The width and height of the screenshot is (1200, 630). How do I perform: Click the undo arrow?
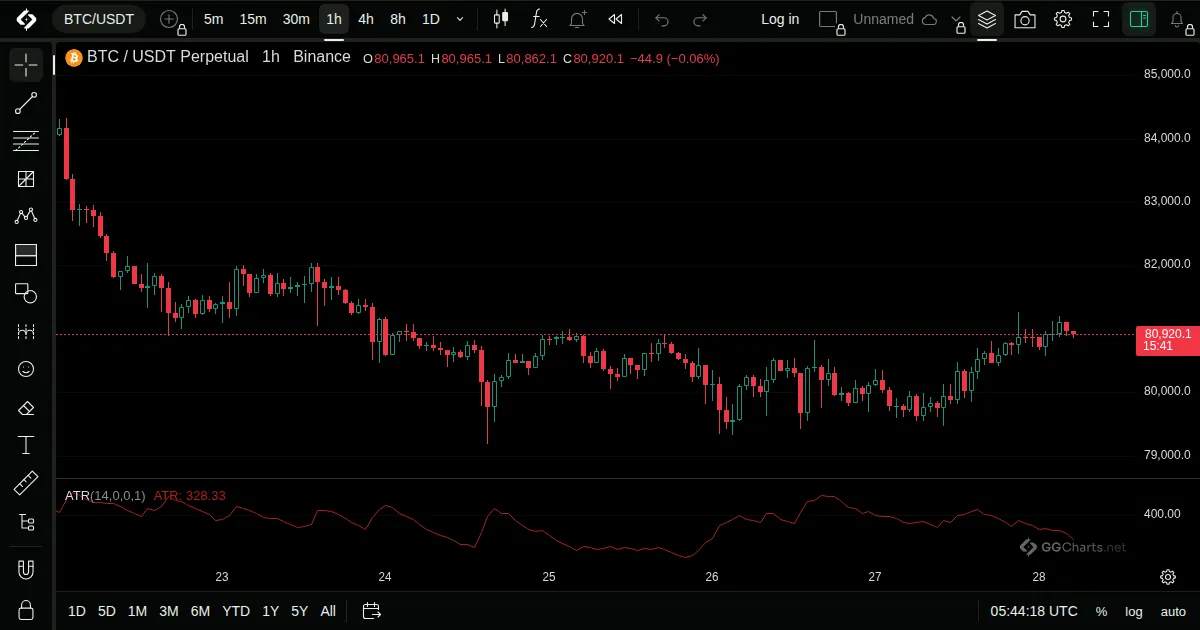click(x=662, y=19)
